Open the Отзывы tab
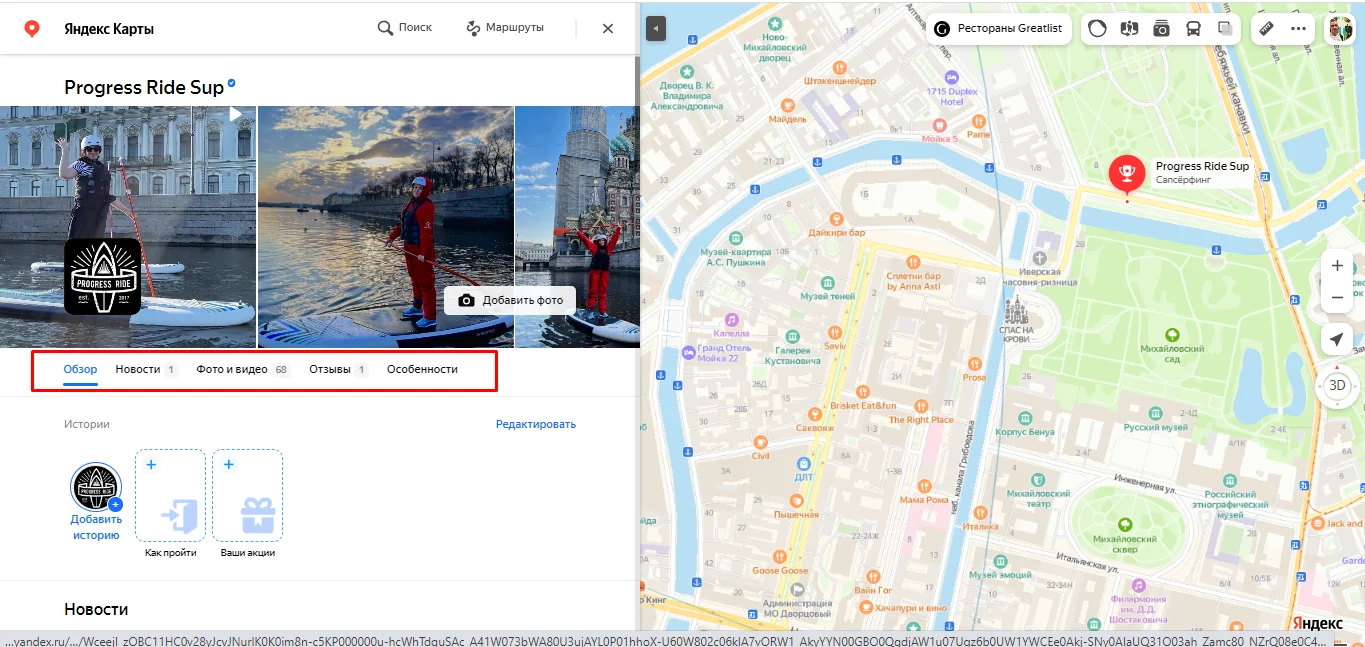The width and height of the screenshot is (1365, 647). pos(339,369)
